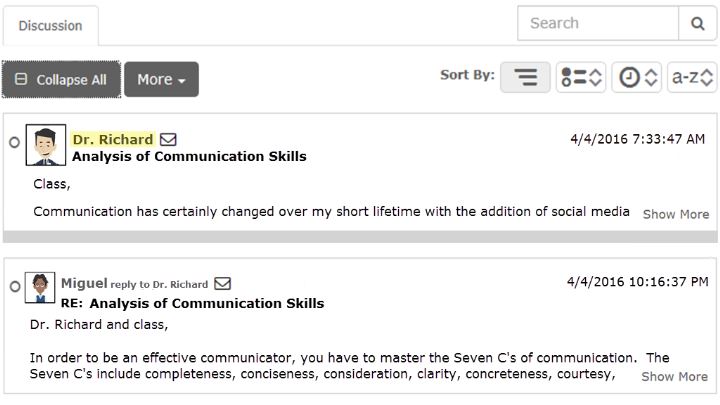This screenshot has height=405, width=720.
Task: View Miguel's profile avatar
Action: [40, 287]
